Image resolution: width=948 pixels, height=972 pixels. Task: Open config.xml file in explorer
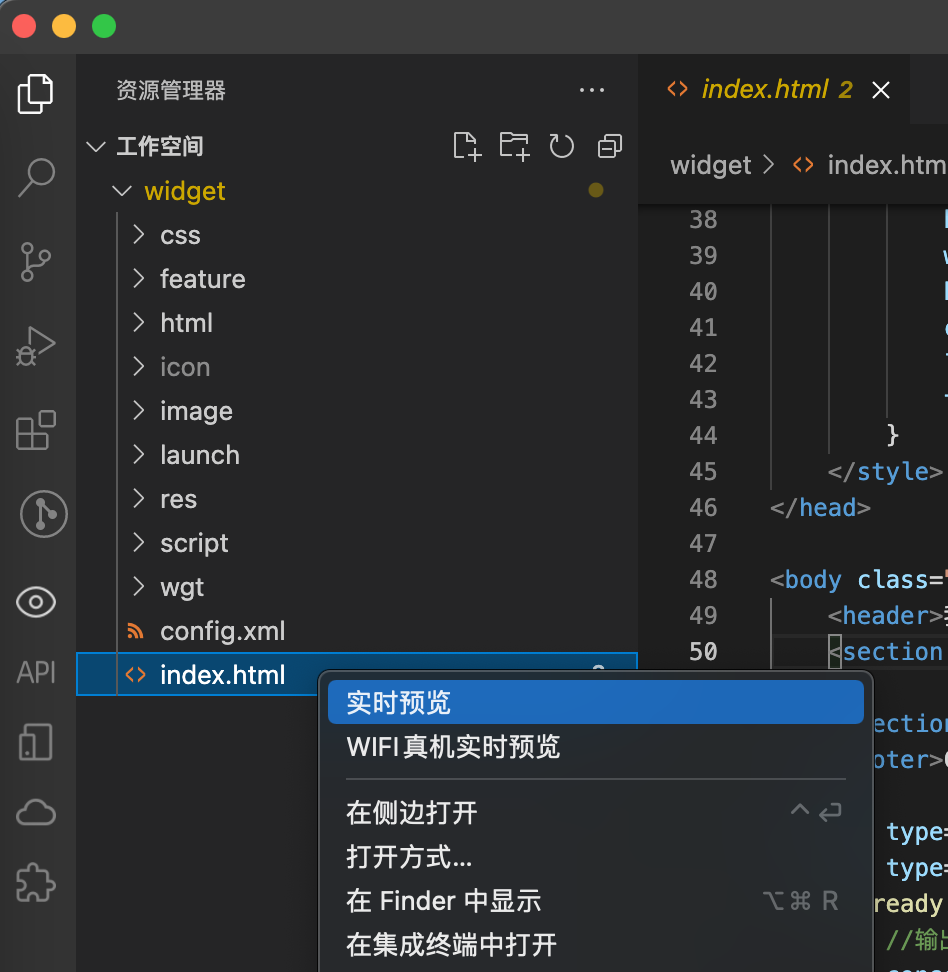222,631
